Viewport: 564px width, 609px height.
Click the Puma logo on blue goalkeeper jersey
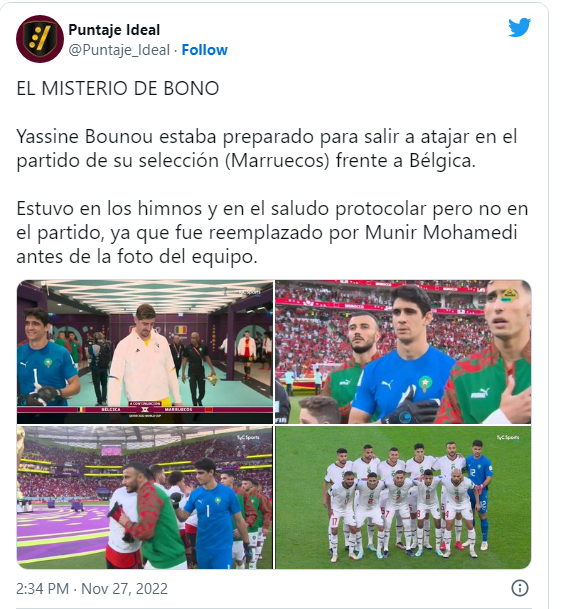[x=388, y=385]
